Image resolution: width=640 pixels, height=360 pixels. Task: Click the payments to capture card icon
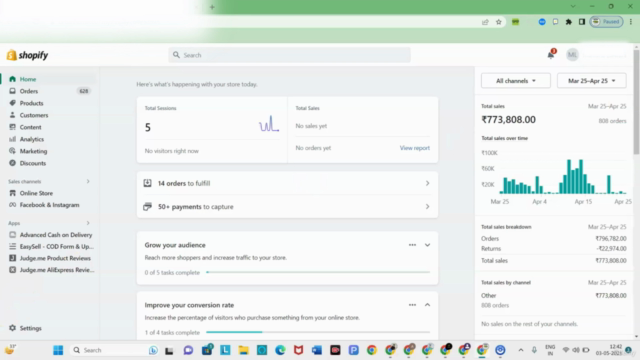pyautogui.click(x=147, y=207)
